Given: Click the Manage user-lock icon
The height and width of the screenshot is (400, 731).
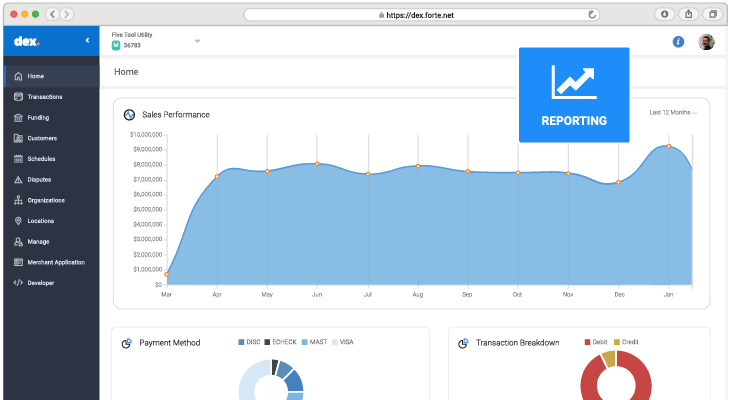Looking at the screenshot, I should [18, 241].
